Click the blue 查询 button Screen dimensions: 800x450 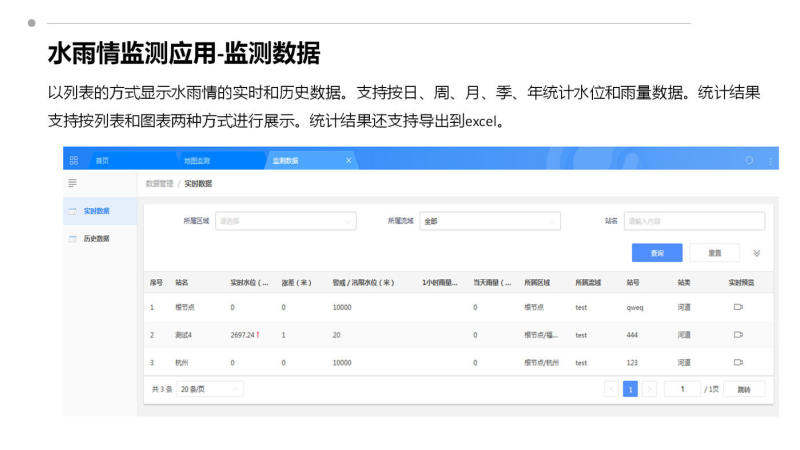pyautogui.click(x=657, y=253)
